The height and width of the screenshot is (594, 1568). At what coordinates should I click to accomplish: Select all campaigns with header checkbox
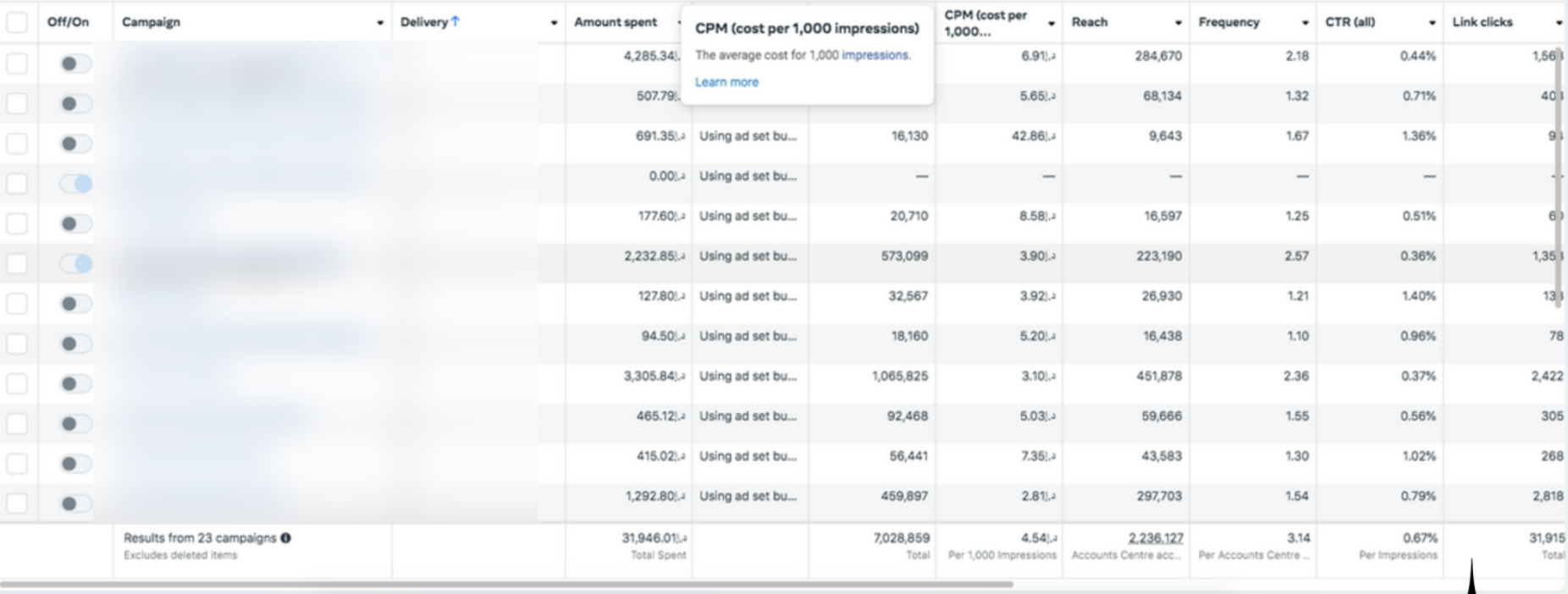pyautogui.click(x=17, y=22)
